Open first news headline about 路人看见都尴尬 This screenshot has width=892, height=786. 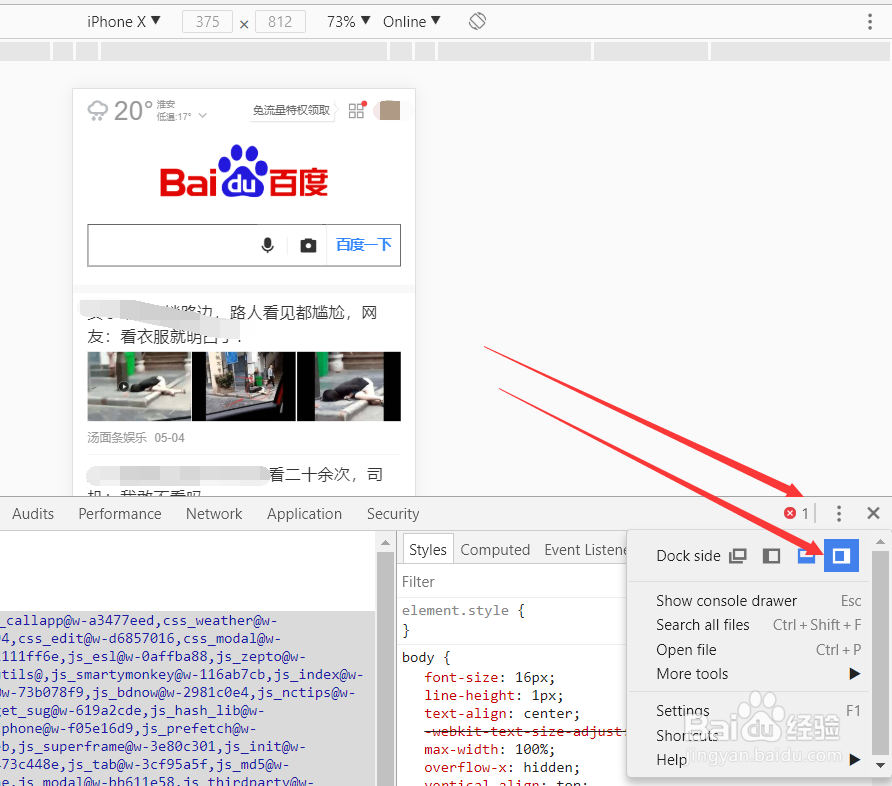[232, 324]
